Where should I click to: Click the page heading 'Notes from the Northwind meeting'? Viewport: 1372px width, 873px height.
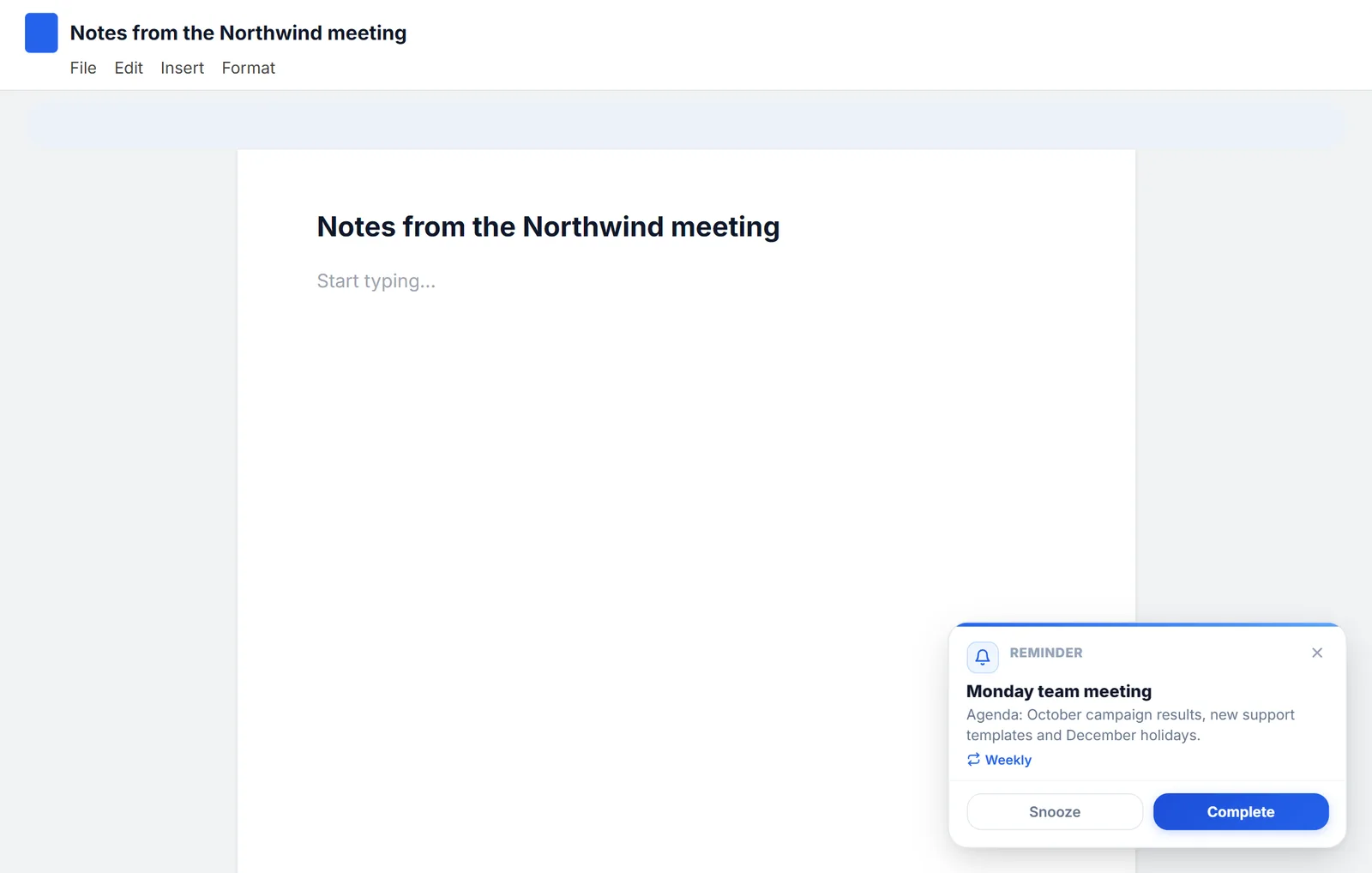tap(548, 226)
